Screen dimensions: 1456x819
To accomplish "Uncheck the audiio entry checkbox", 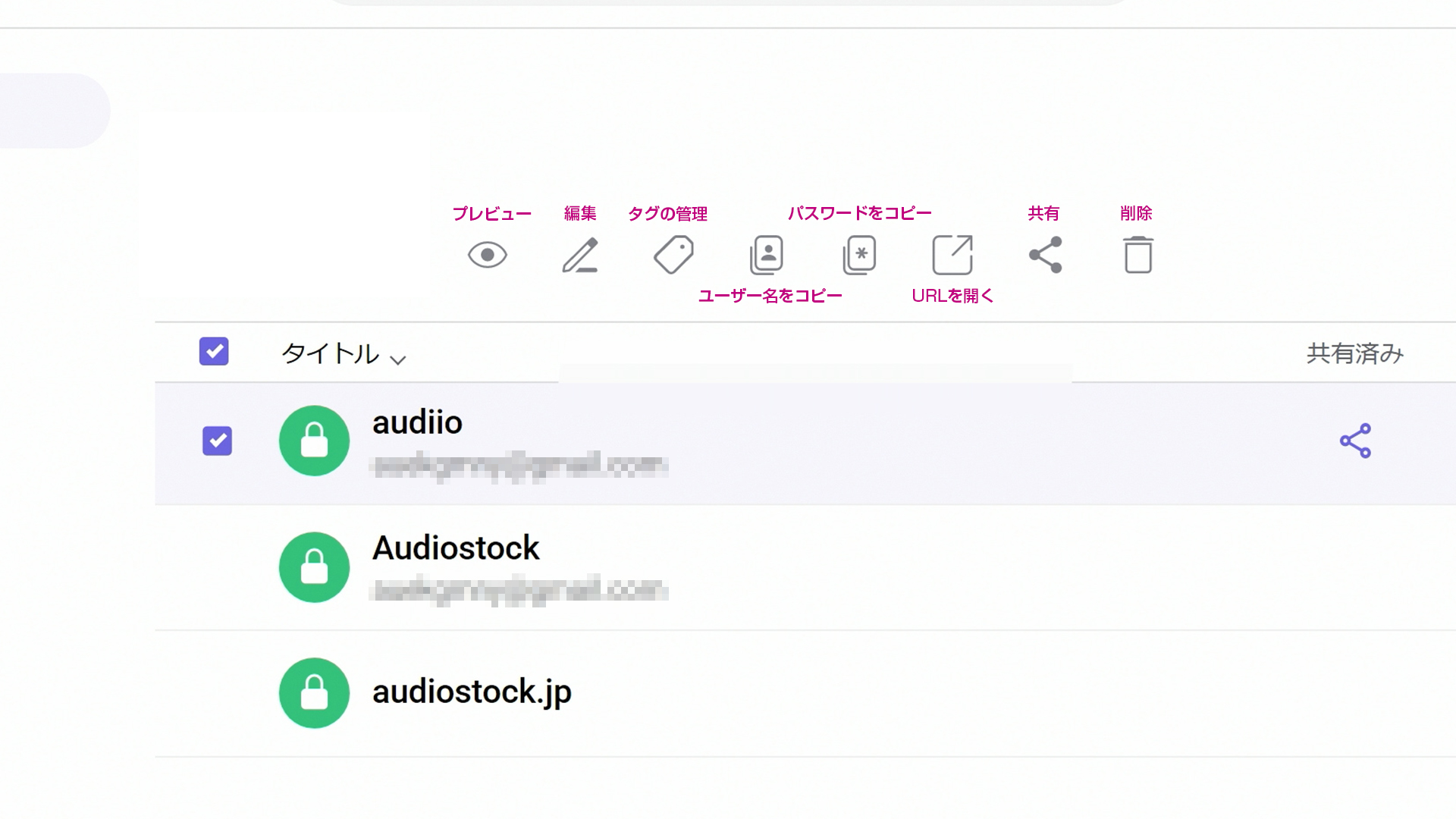I will click(x=217, y=441).
